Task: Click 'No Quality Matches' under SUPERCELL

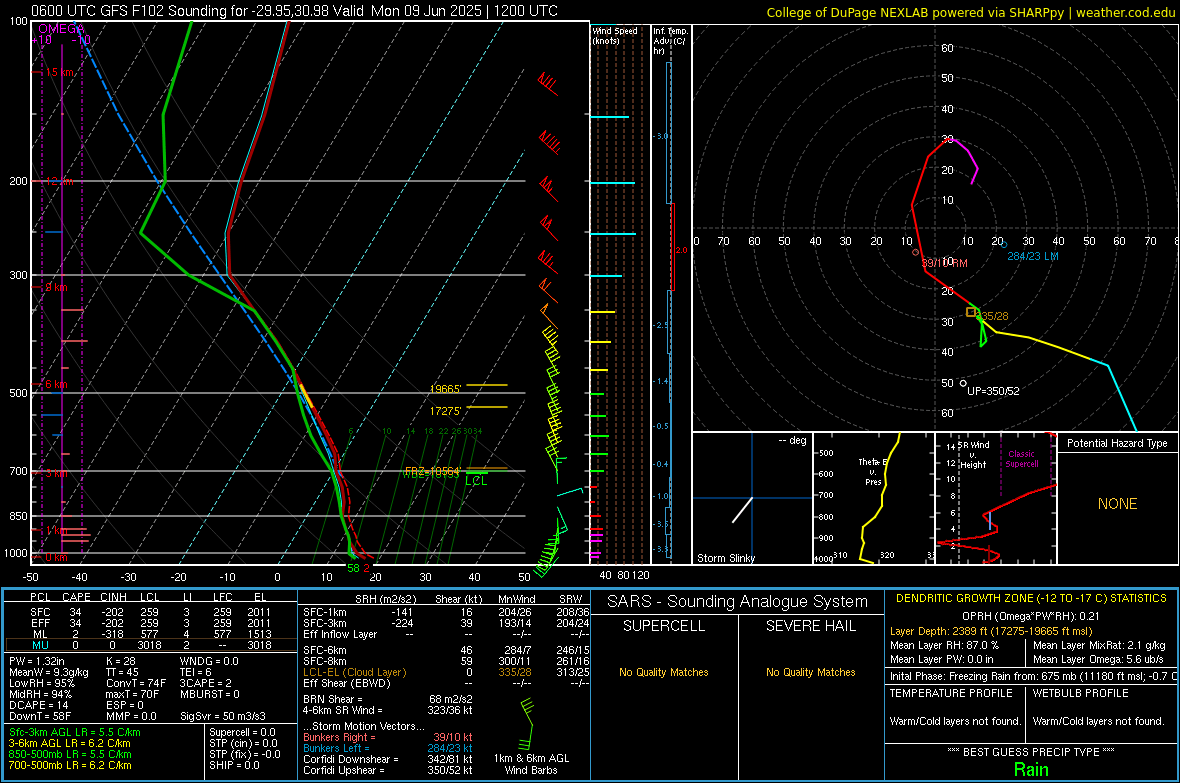Action: tap(664, 672)
